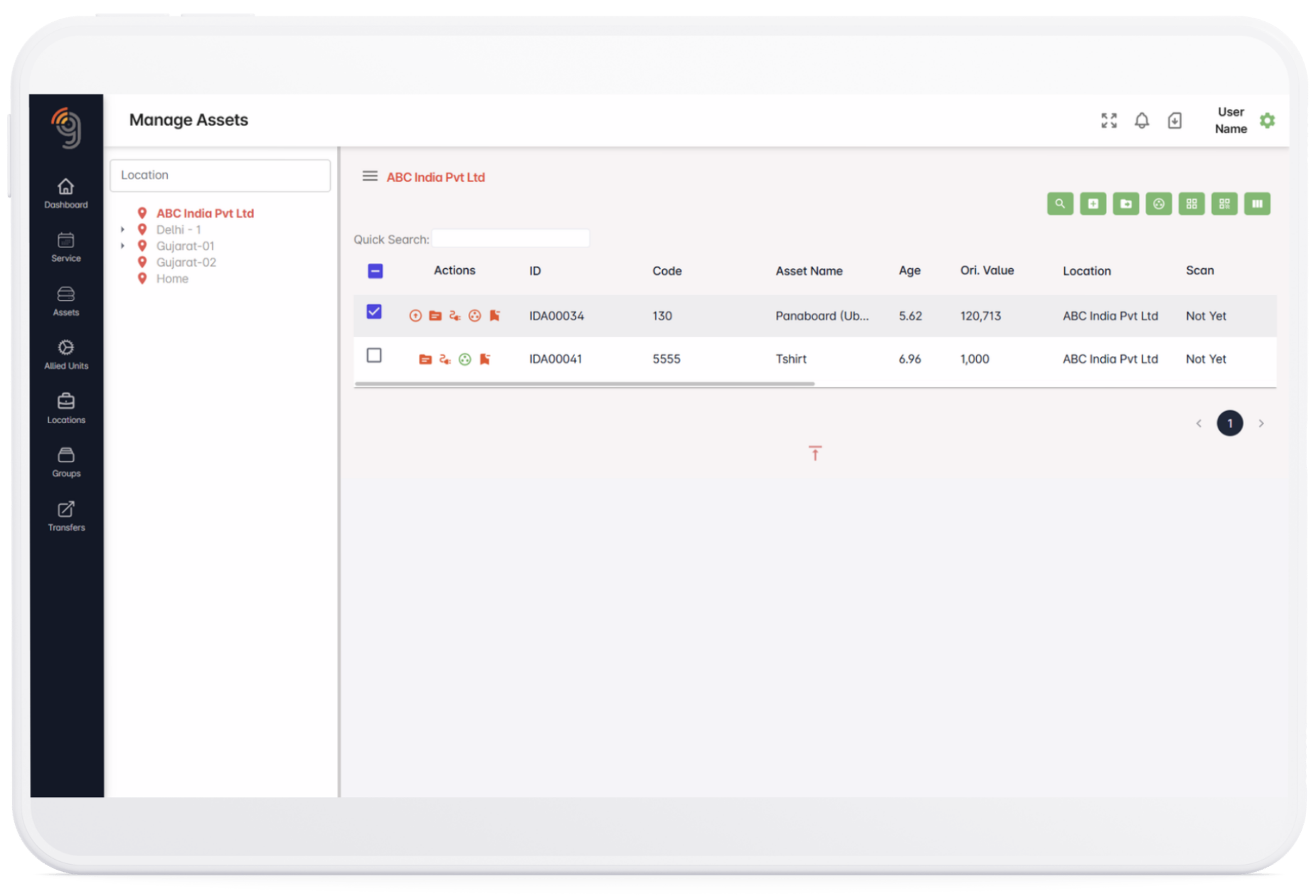Toggle the hamburger menu beside ABC India
Viewport: 1316px width, 896px height.
pos(370,176)
